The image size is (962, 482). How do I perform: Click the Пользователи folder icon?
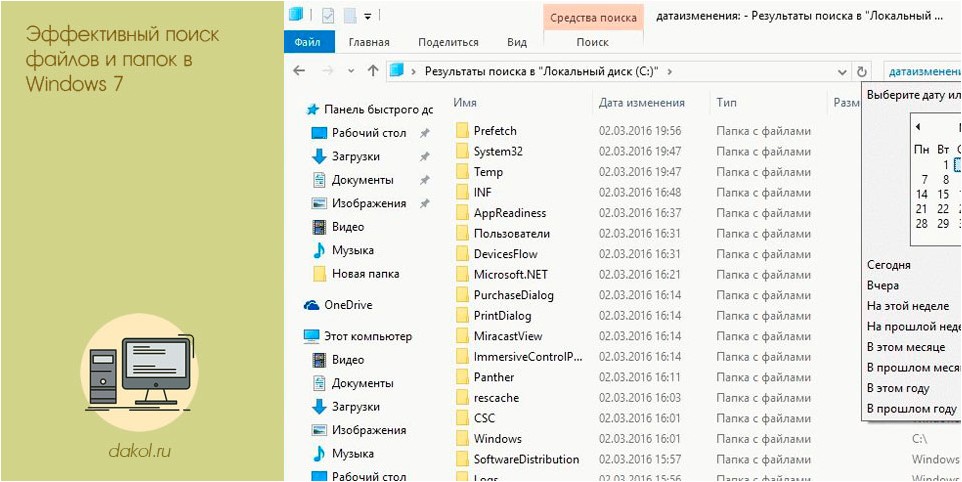coord(462,234)
